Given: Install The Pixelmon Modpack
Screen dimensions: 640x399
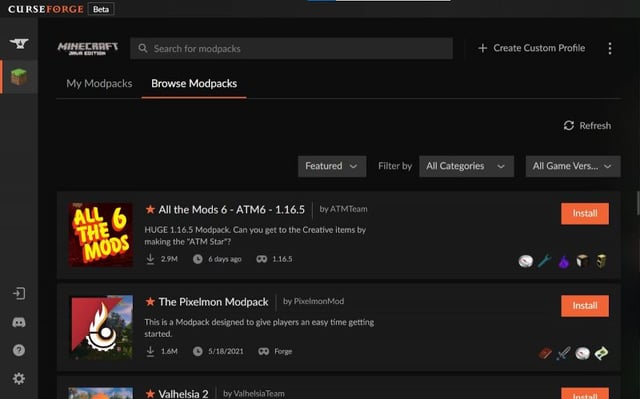Looking at the screenshot, I should pos(585,306).
